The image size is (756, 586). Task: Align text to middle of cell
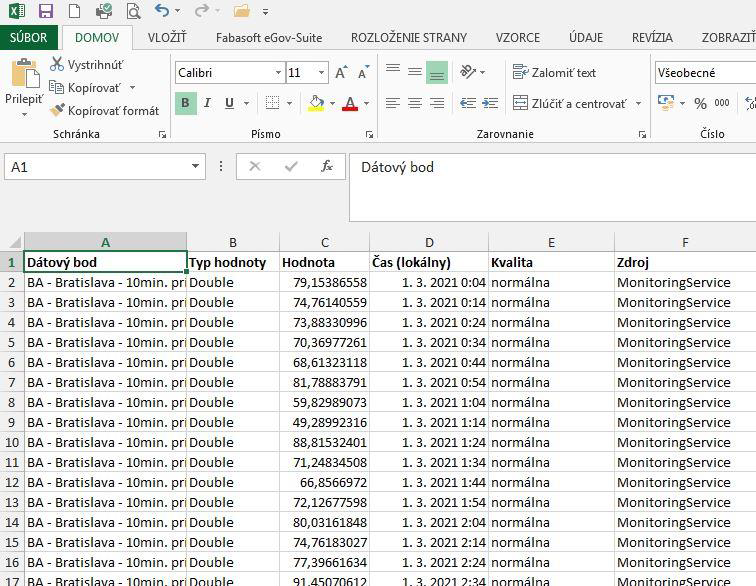(x=415, y=72)
